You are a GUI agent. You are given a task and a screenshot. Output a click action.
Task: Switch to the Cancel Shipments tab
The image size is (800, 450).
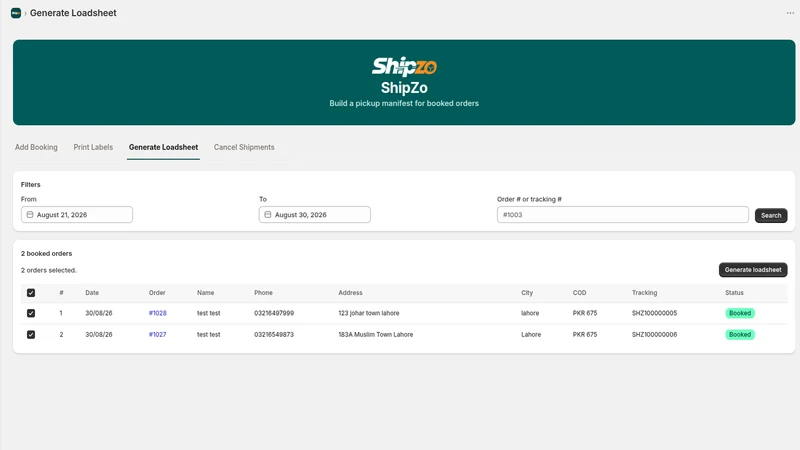(244, 147)
